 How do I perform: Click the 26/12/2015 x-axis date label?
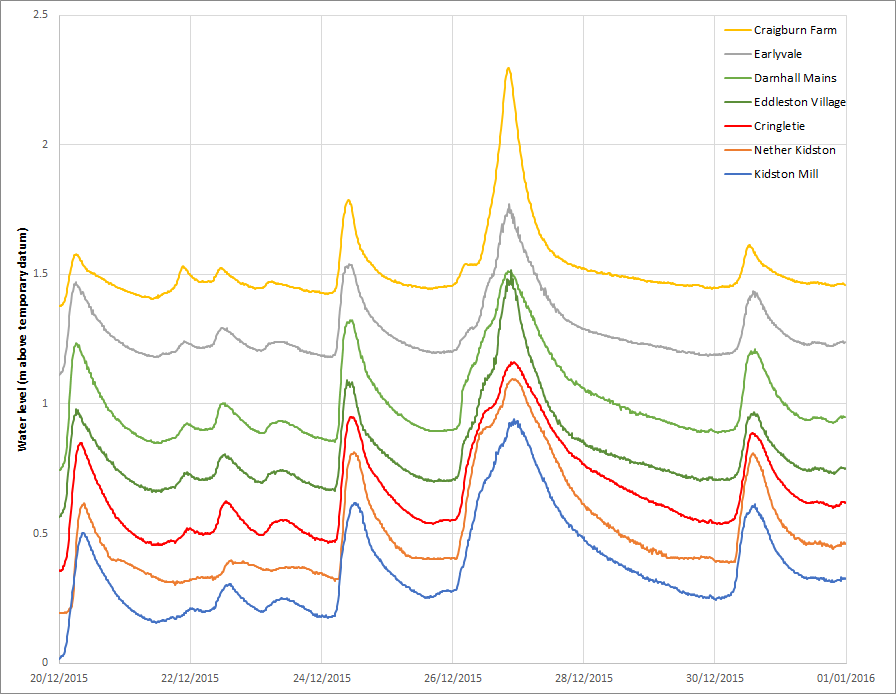tap(453, 678)
